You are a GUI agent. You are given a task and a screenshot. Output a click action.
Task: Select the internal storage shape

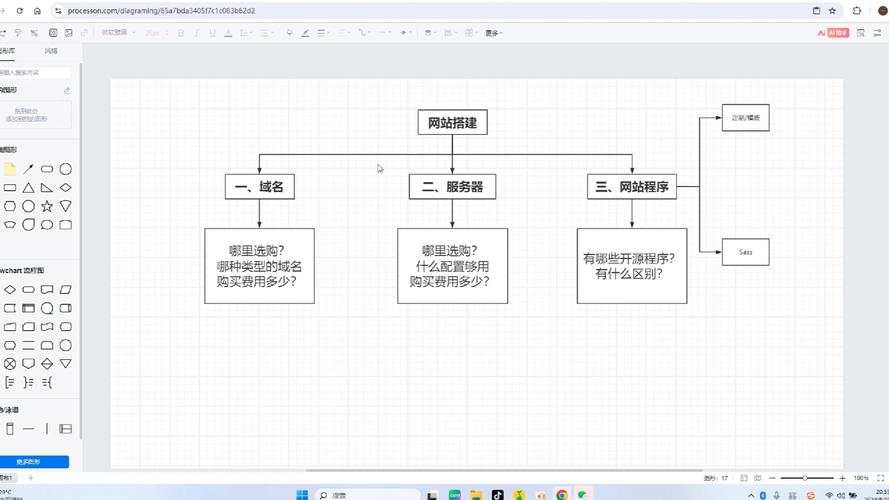(x=28, y=308)
